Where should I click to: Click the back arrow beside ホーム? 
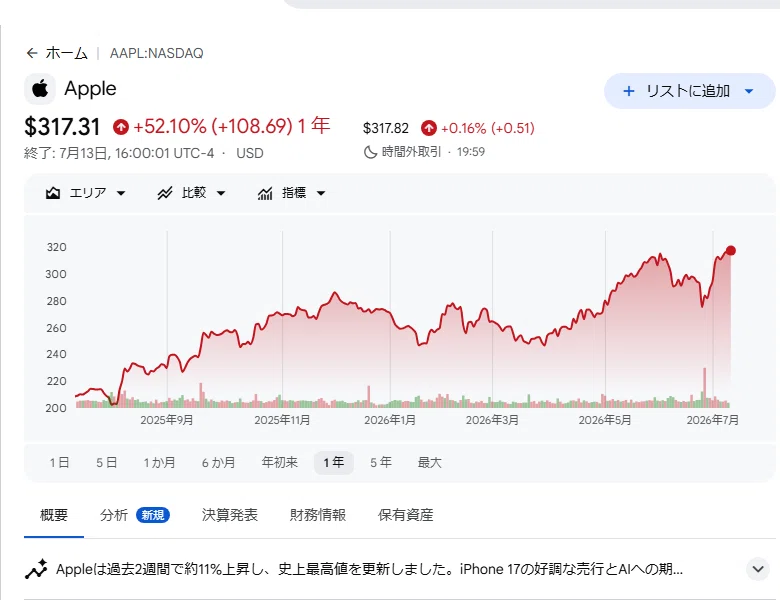coord(32,53)
